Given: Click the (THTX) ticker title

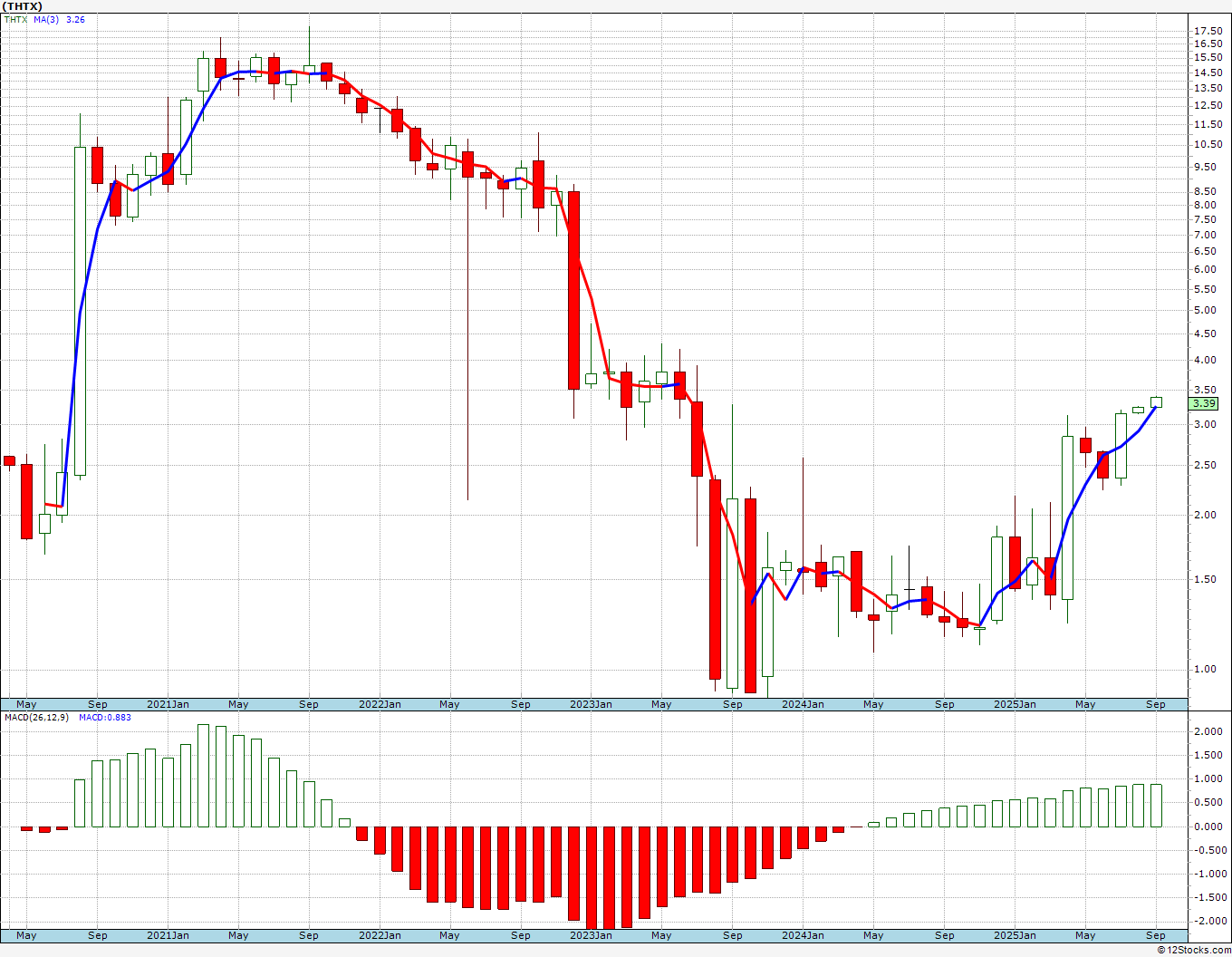Looking at the screenshot, I should [x=24, y=6].
